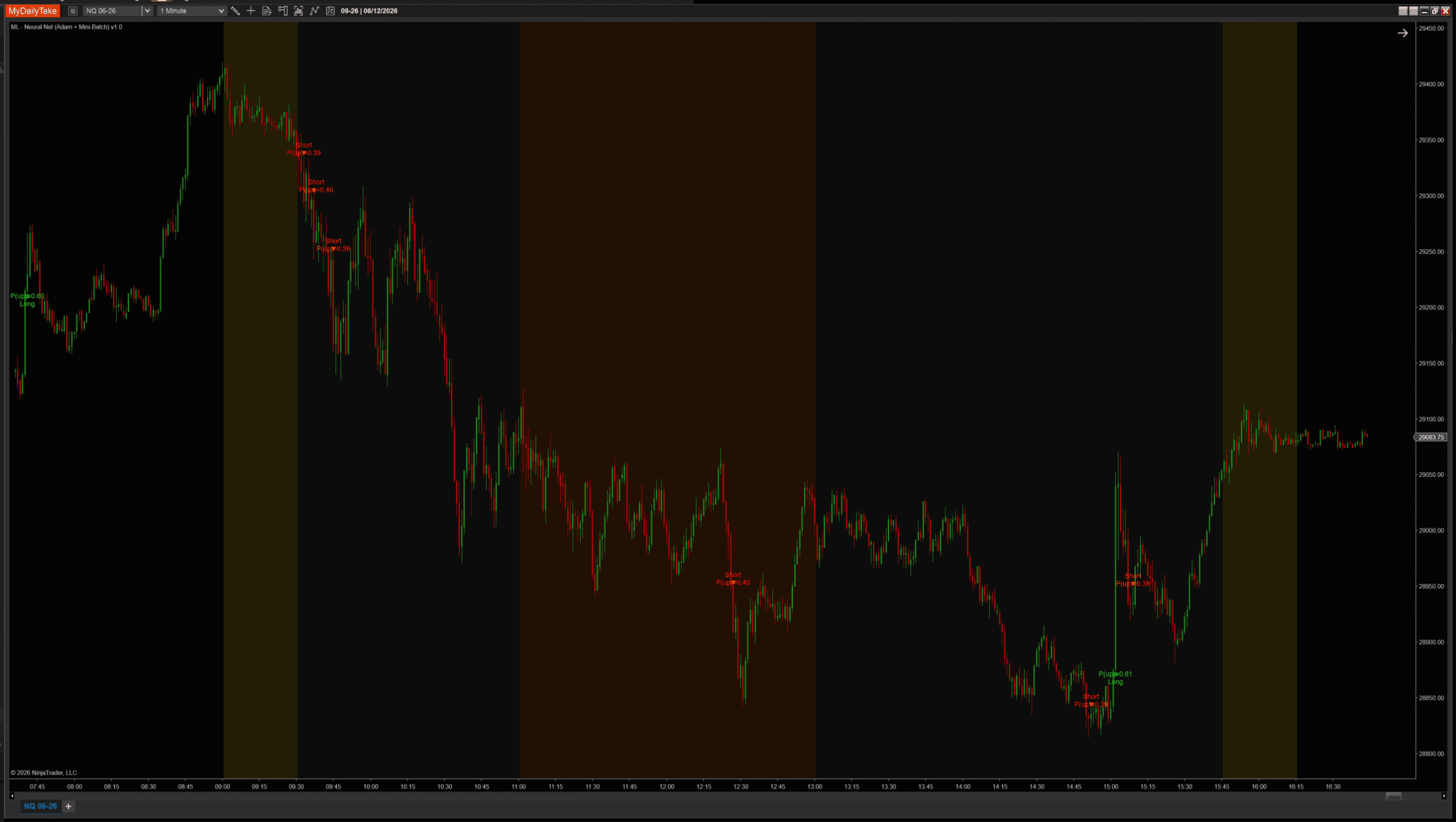
Task: Click the 09:00 time axis label
Action: (222, 787)
